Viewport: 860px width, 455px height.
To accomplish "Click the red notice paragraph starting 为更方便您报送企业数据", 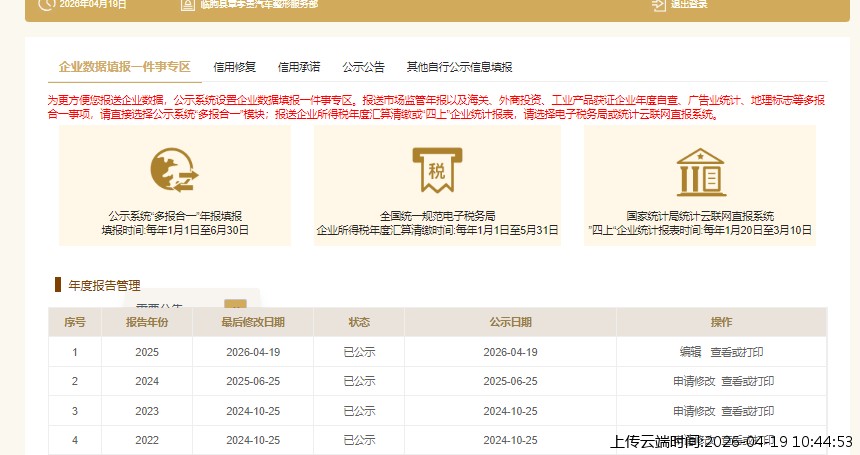I will pyautogui.click(x=437, y=107).
